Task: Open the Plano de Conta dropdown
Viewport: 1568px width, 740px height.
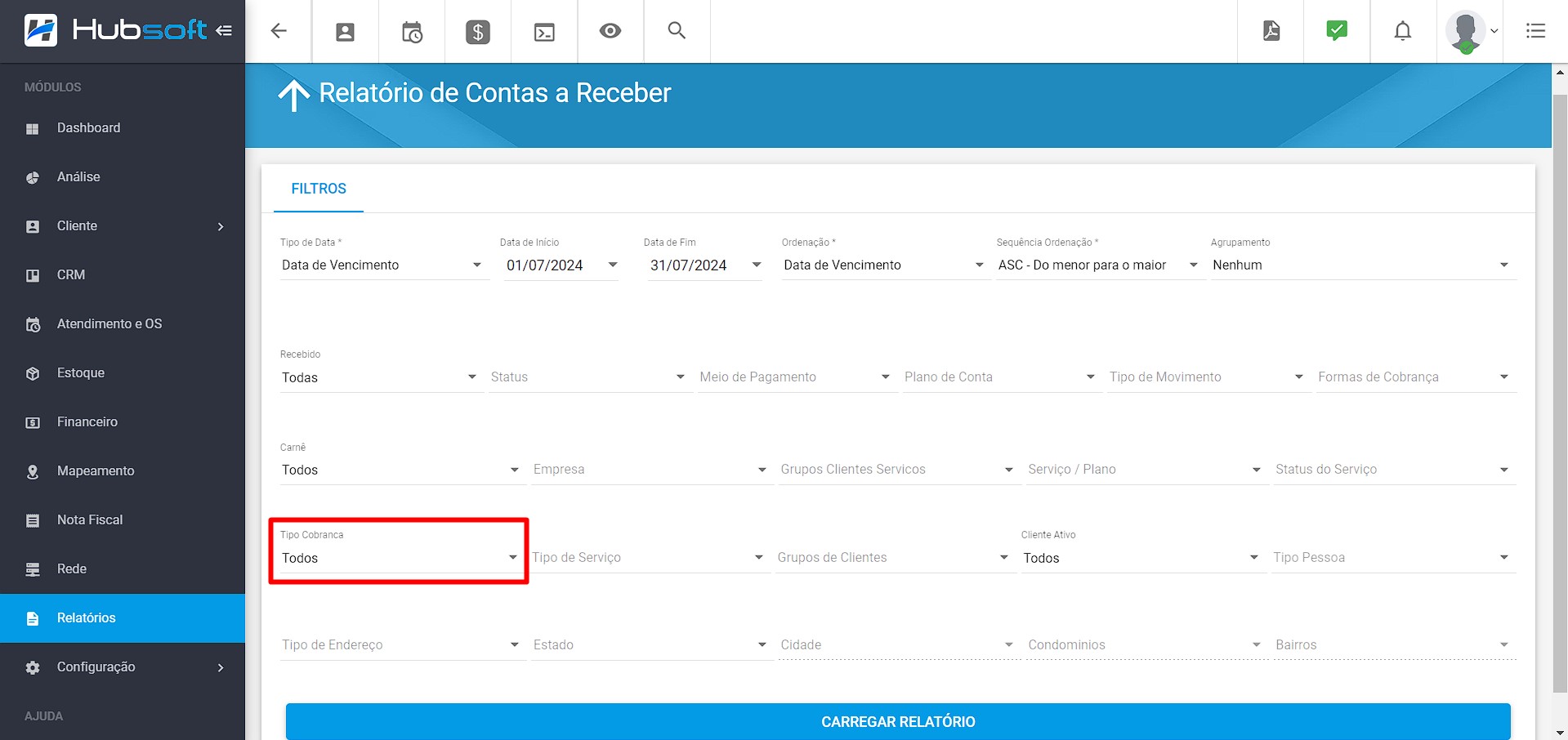Action: pyautogui.click(x=1003, y=377)
